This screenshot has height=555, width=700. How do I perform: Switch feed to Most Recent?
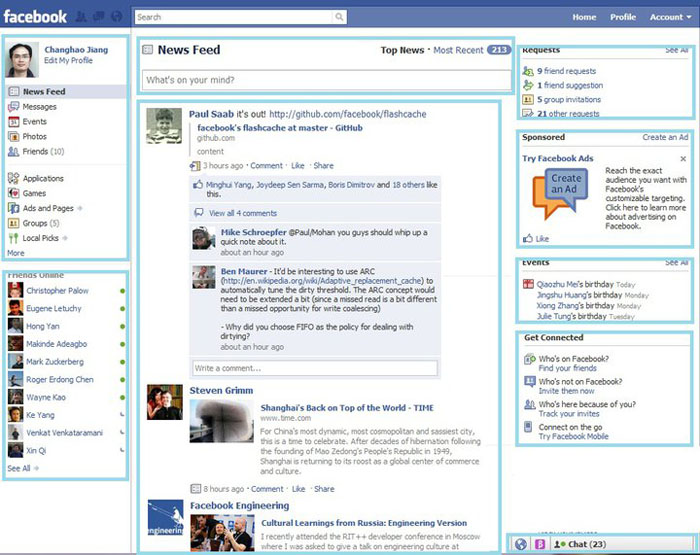click(x=458, y=50)
